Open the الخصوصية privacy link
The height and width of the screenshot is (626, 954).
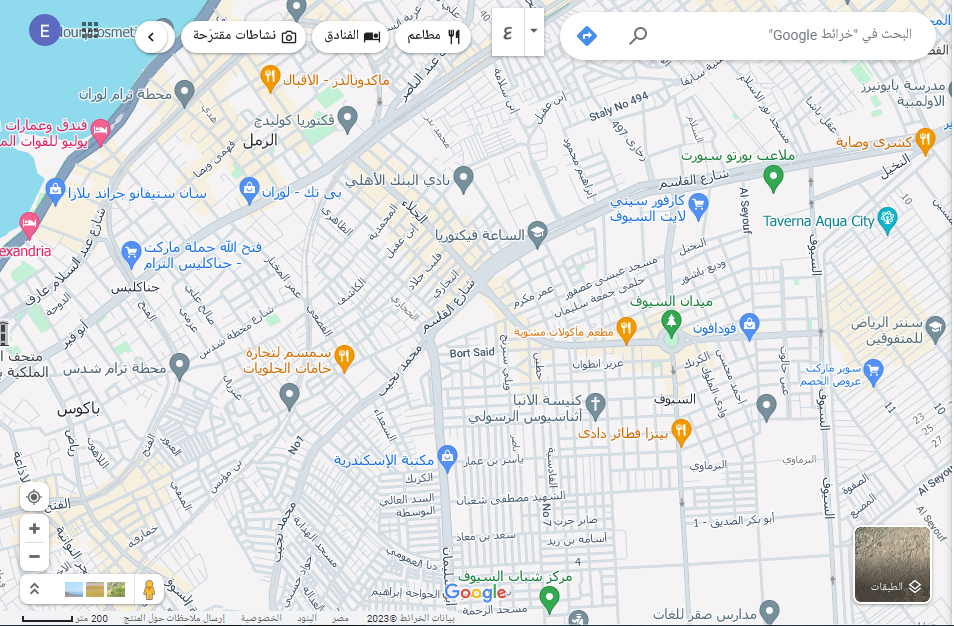(x=260, y=619)
